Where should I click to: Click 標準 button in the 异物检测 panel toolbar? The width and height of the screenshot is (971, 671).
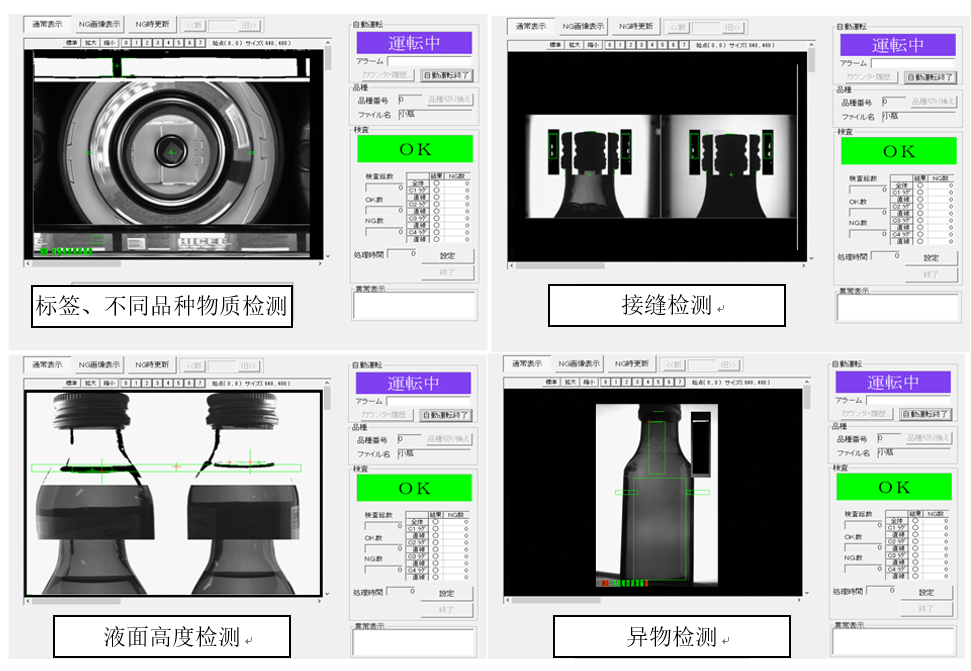click(x=552, y=383)
